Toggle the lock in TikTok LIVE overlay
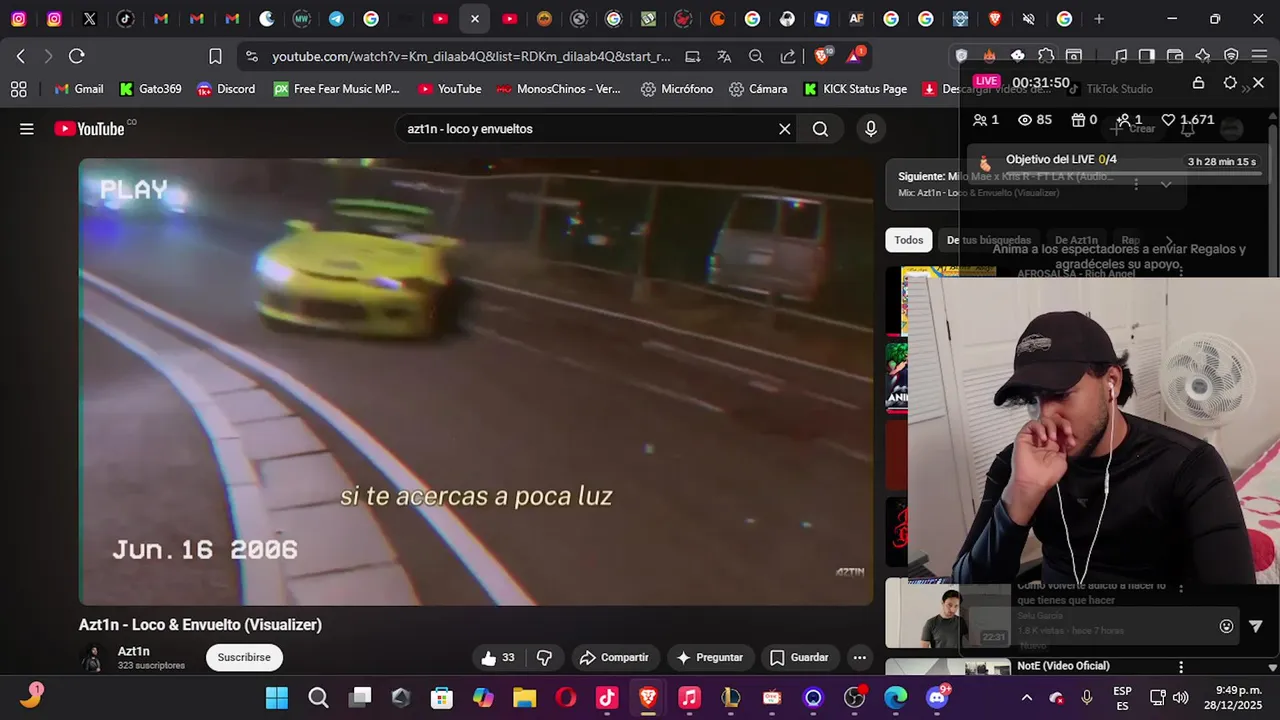This screenshot has width=1280, height=720. click(1198, 83)
